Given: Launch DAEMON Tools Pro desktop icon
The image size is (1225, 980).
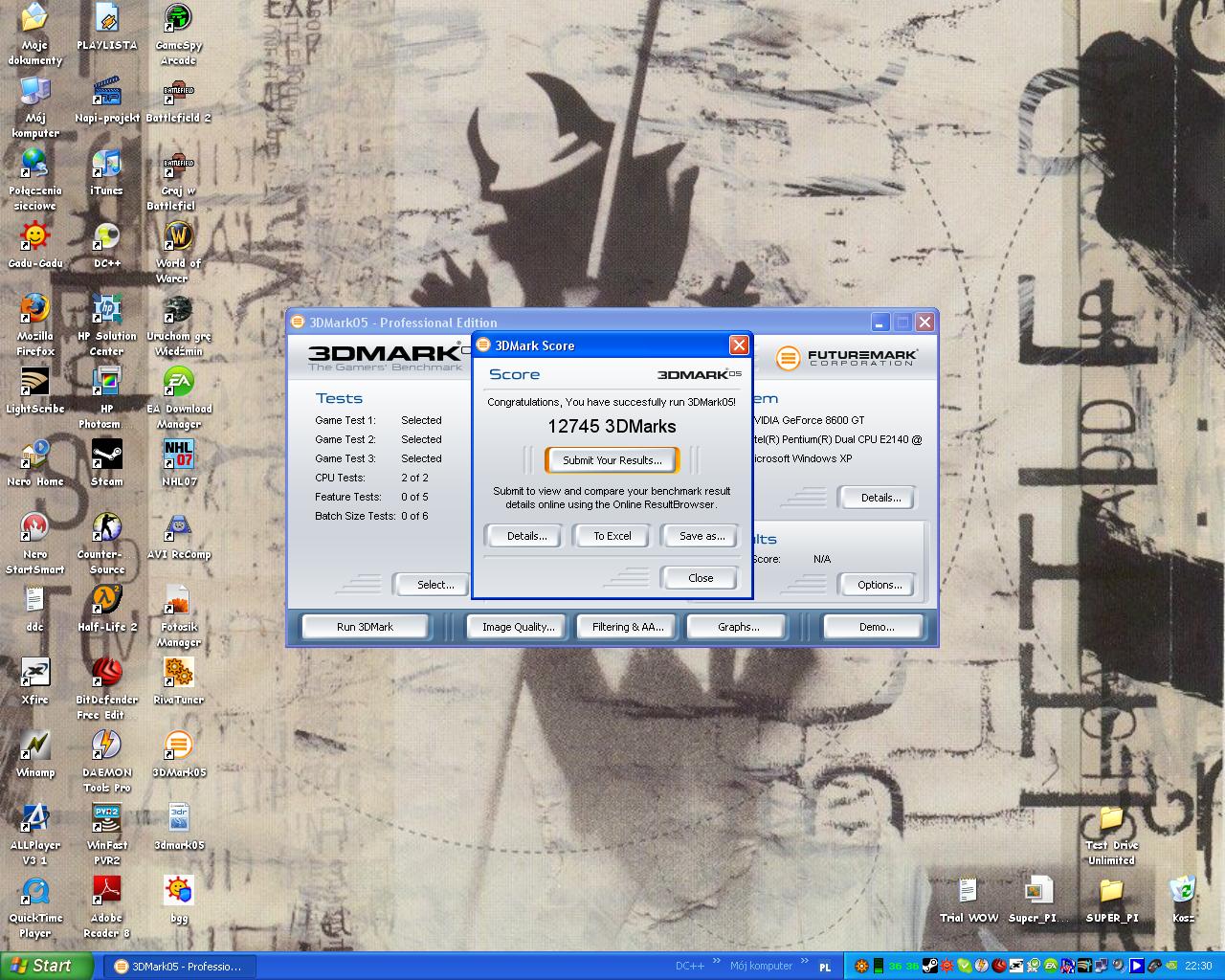Looking at the screenshot, I should click(x=106, y=762).
